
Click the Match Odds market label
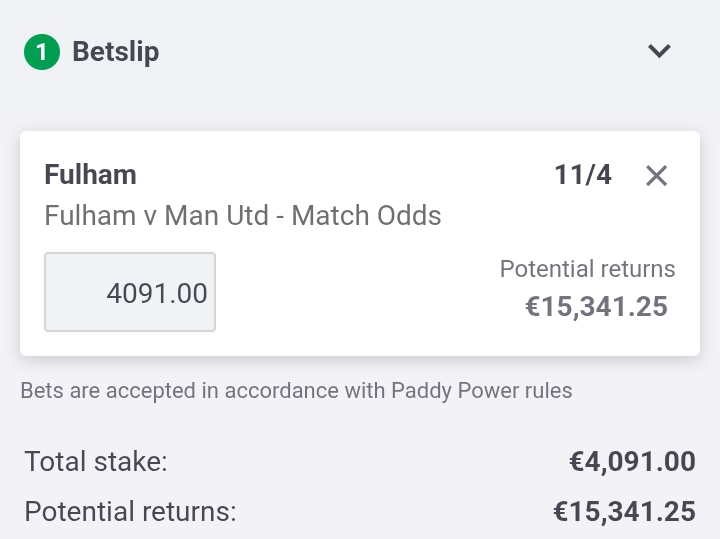click(366, 215)
